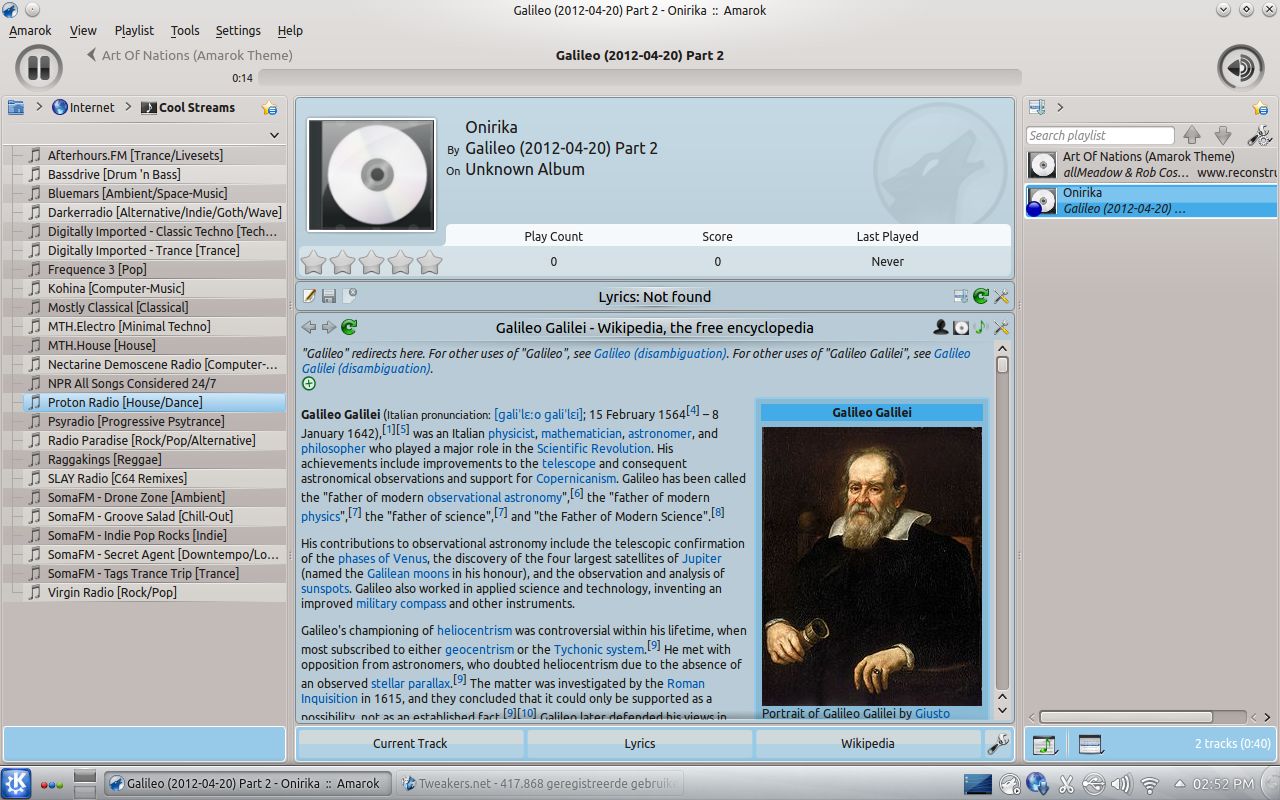Follow the Galileo (disambiguation) link
The width and height of the screenshot is (1280, 800).
click(x=660, y=353)
